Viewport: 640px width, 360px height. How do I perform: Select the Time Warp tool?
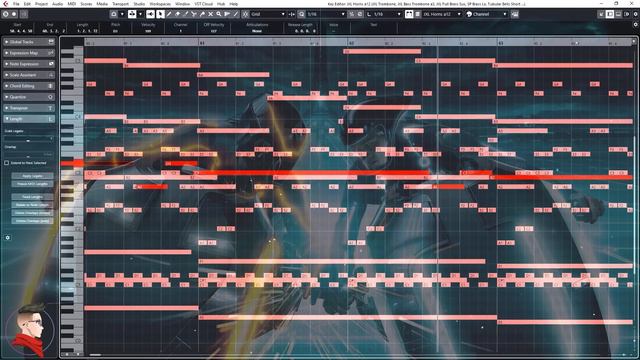227,14
